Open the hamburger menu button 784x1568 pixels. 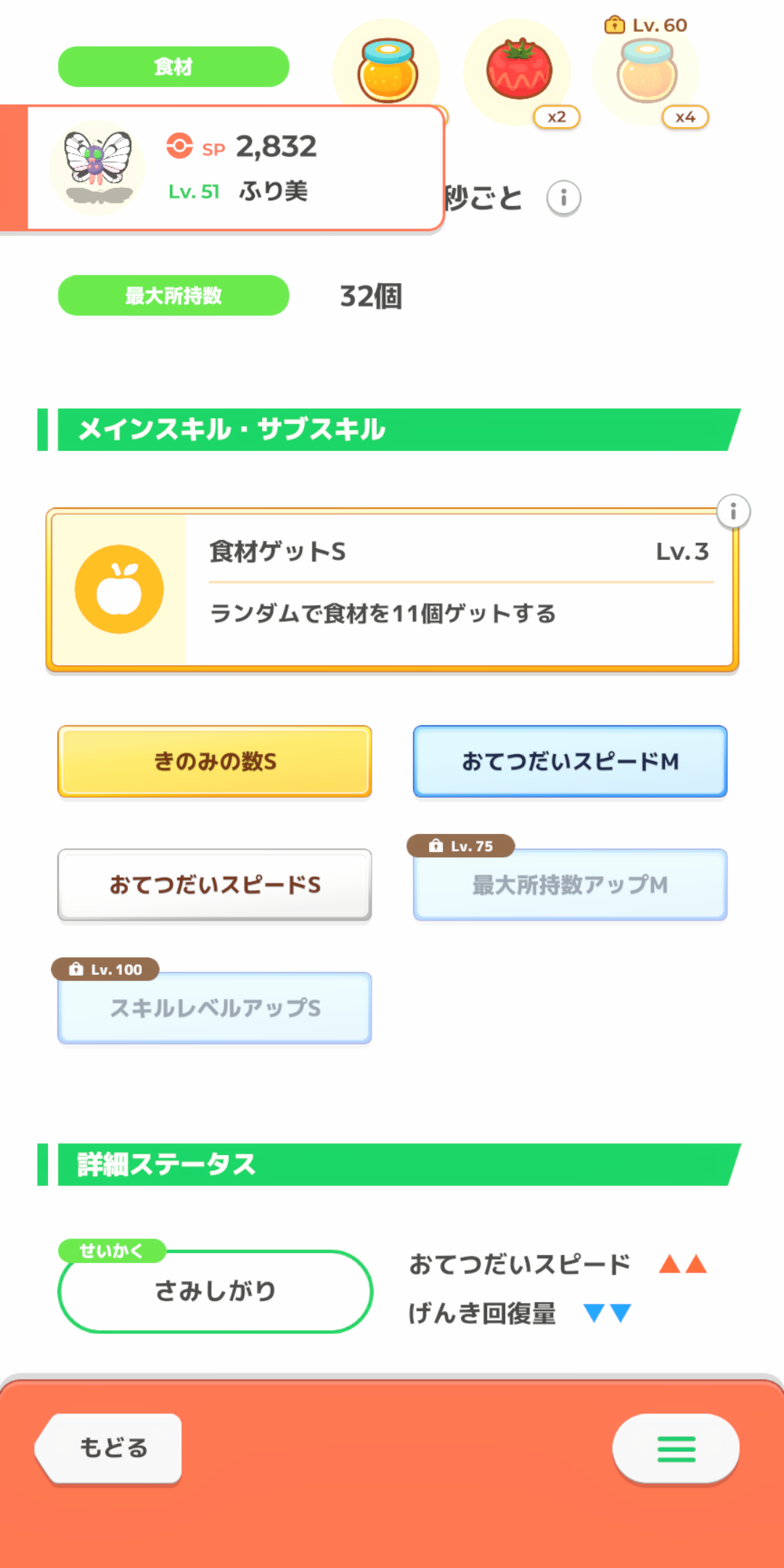[676, 1449]
